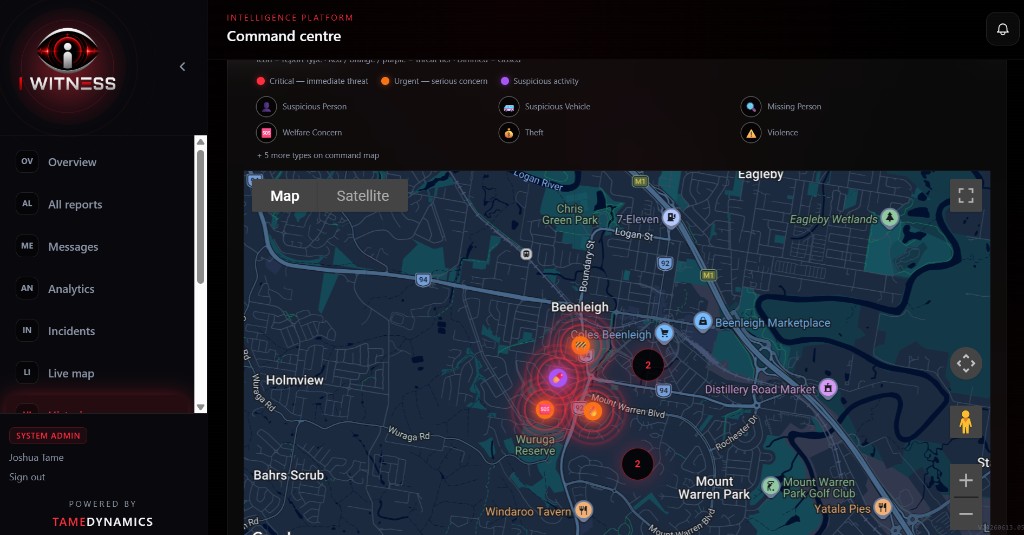Screen dimensions: 1024x535
Task: Click the Welfare Concern legend icon
Action: pos(266,133)
